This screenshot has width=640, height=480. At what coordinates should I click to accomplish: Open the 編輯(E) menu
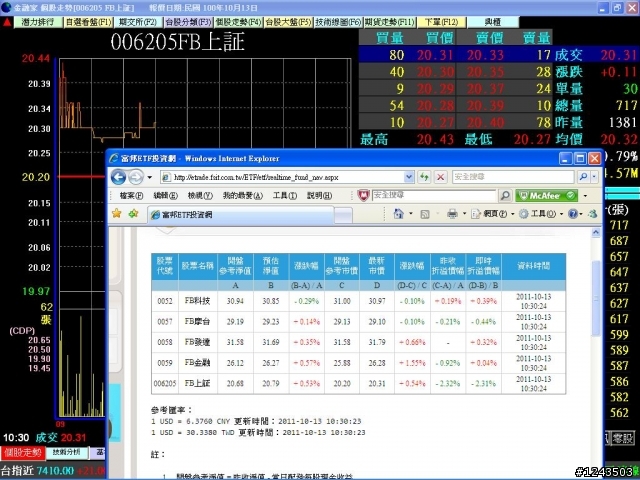pos(165,196)
